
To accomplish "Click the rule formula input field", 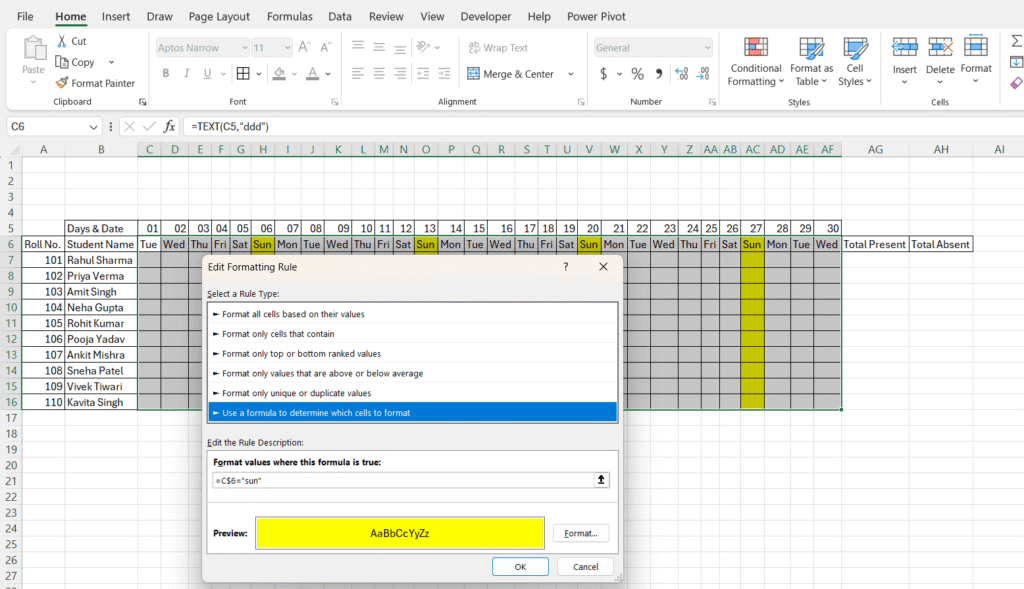I will tap(403, 481).
